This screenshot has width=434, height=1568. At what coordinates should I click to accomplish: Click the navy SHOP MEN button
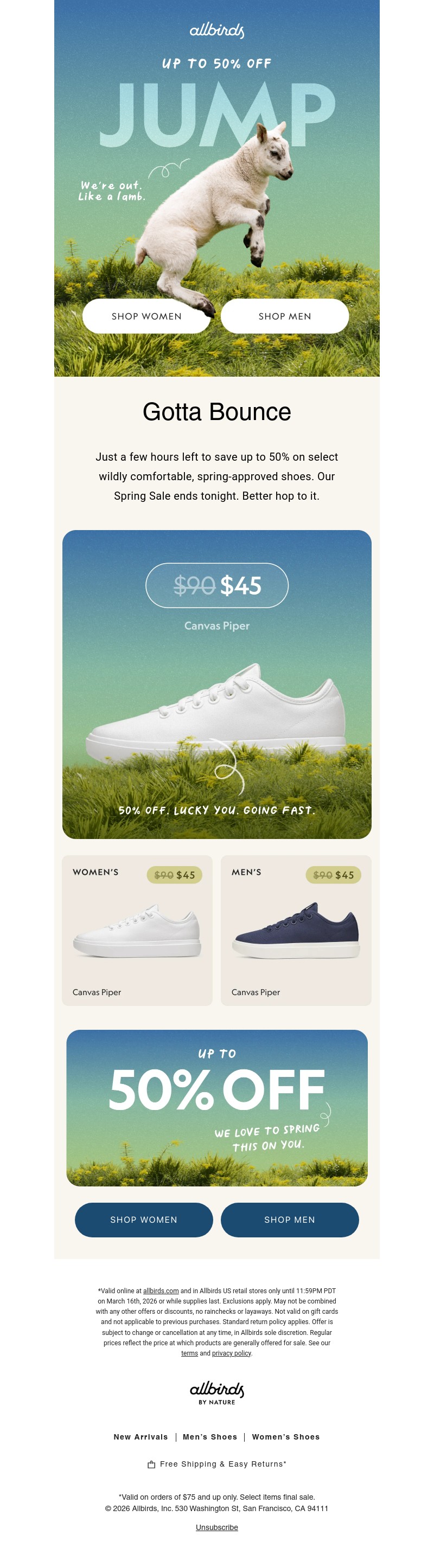pyautogui.click(x=290, y=1220)
